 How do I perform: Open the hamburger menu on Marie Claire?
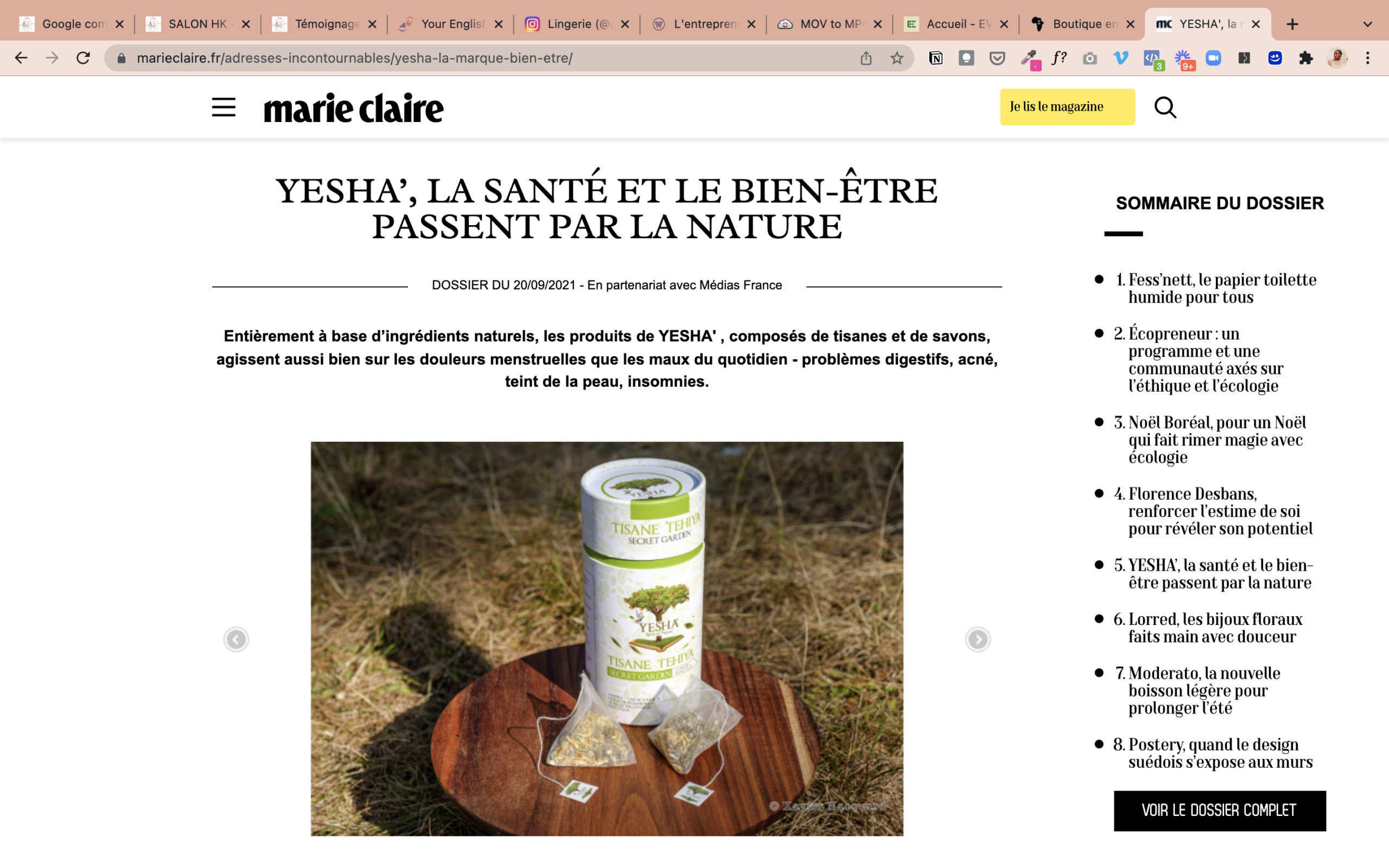224,107
